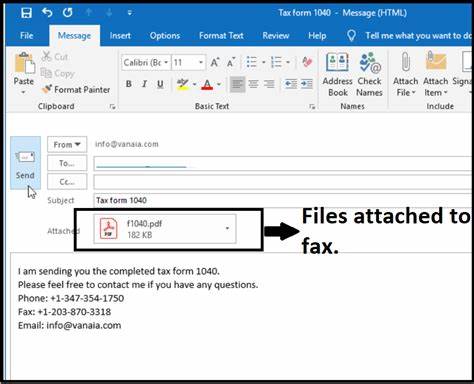The image size is (474, 384).
Task: Click the Redo icon in title bar
Action: click(x=68, y=13)
